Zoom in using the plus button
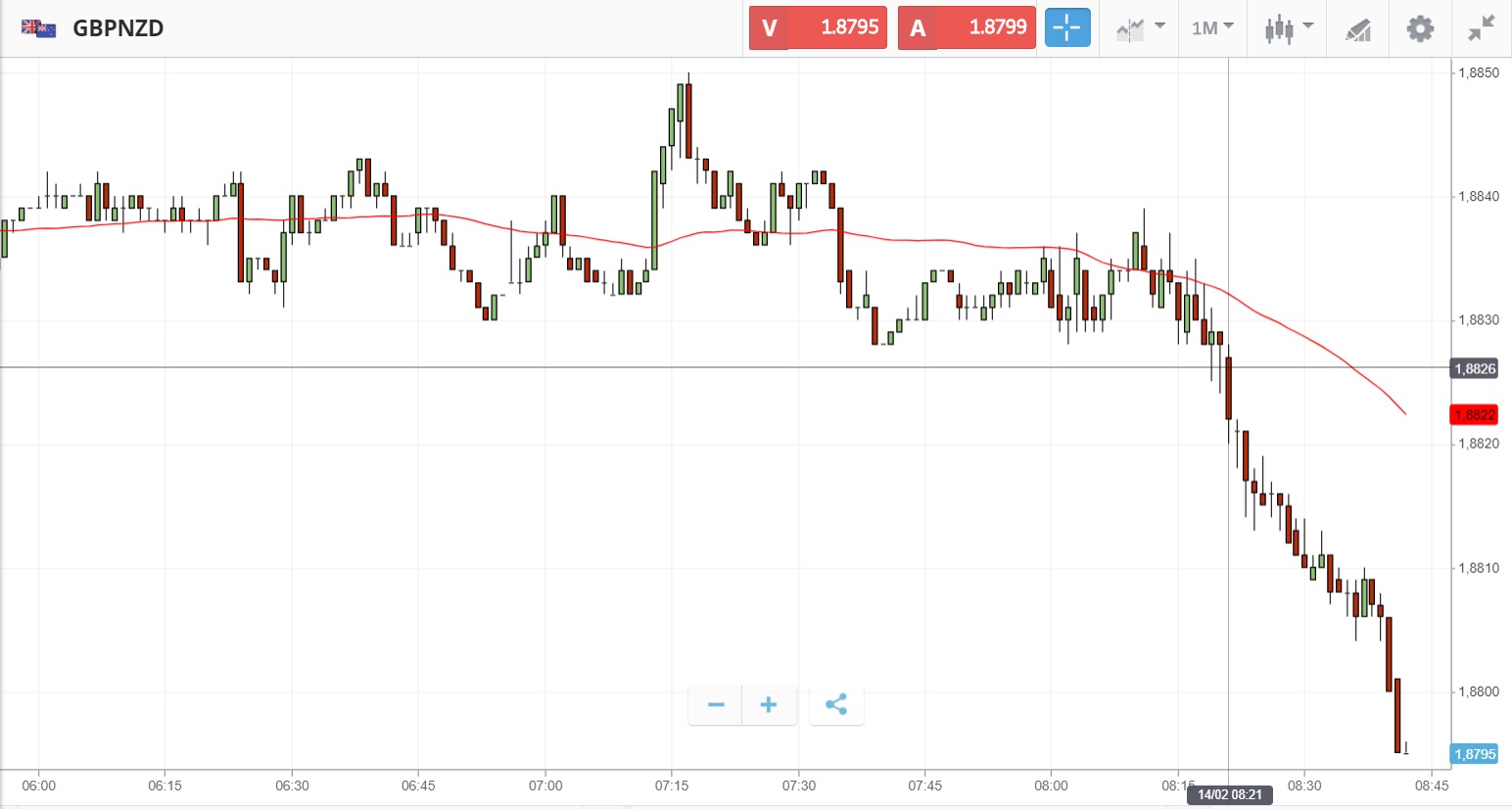This screenshot has width=1512, height=809. click(x=769, y=704)
